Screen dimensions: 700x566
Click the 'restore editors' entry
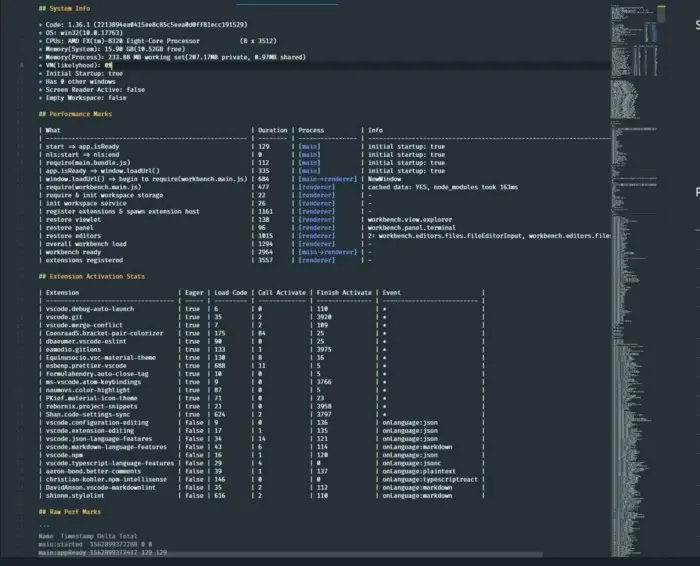click(x=73, y=236)
